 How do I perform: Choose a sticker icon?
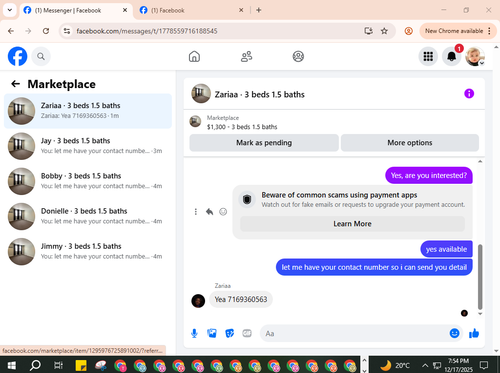pos(230,333)
